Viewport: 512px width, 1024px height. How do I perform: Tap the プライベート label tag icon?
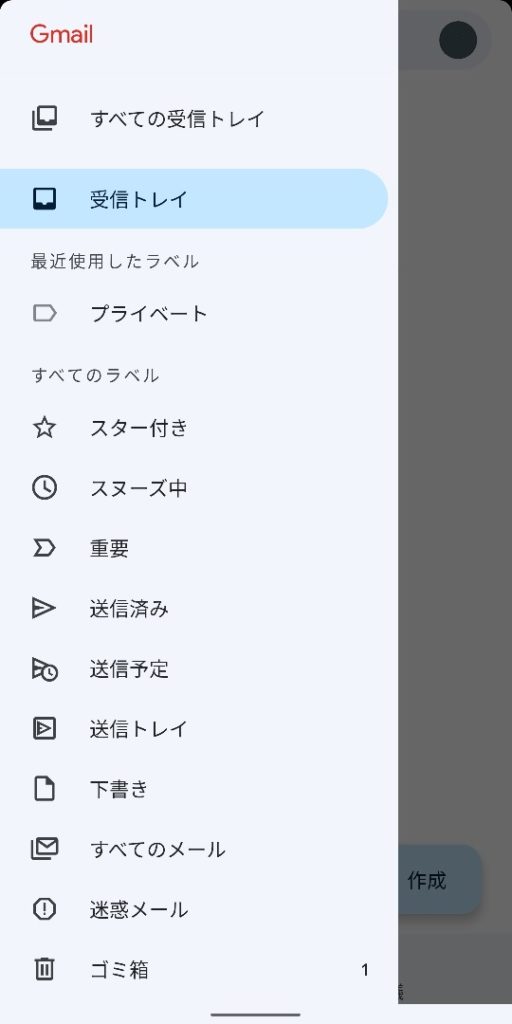[x=44, y=313]
